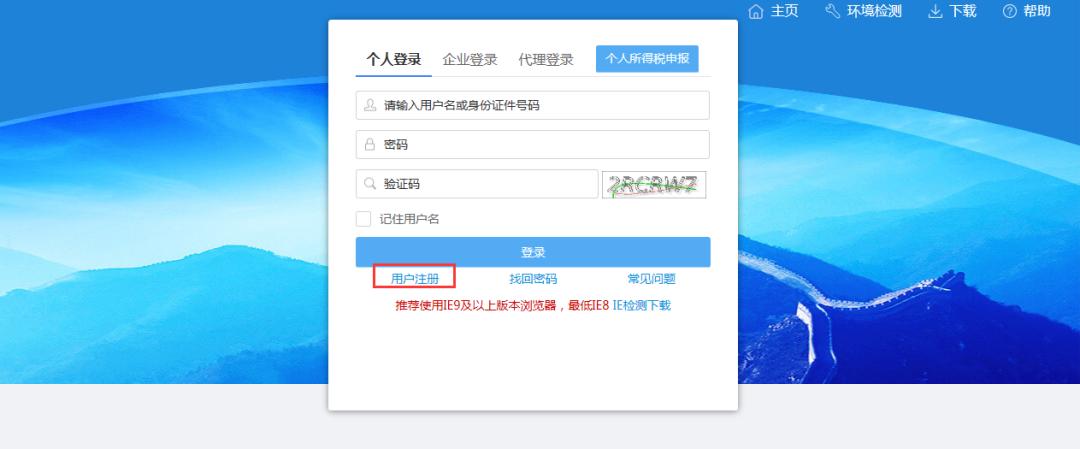
Task: Open the 主页 link in top bar
Action: click(784, 12)
